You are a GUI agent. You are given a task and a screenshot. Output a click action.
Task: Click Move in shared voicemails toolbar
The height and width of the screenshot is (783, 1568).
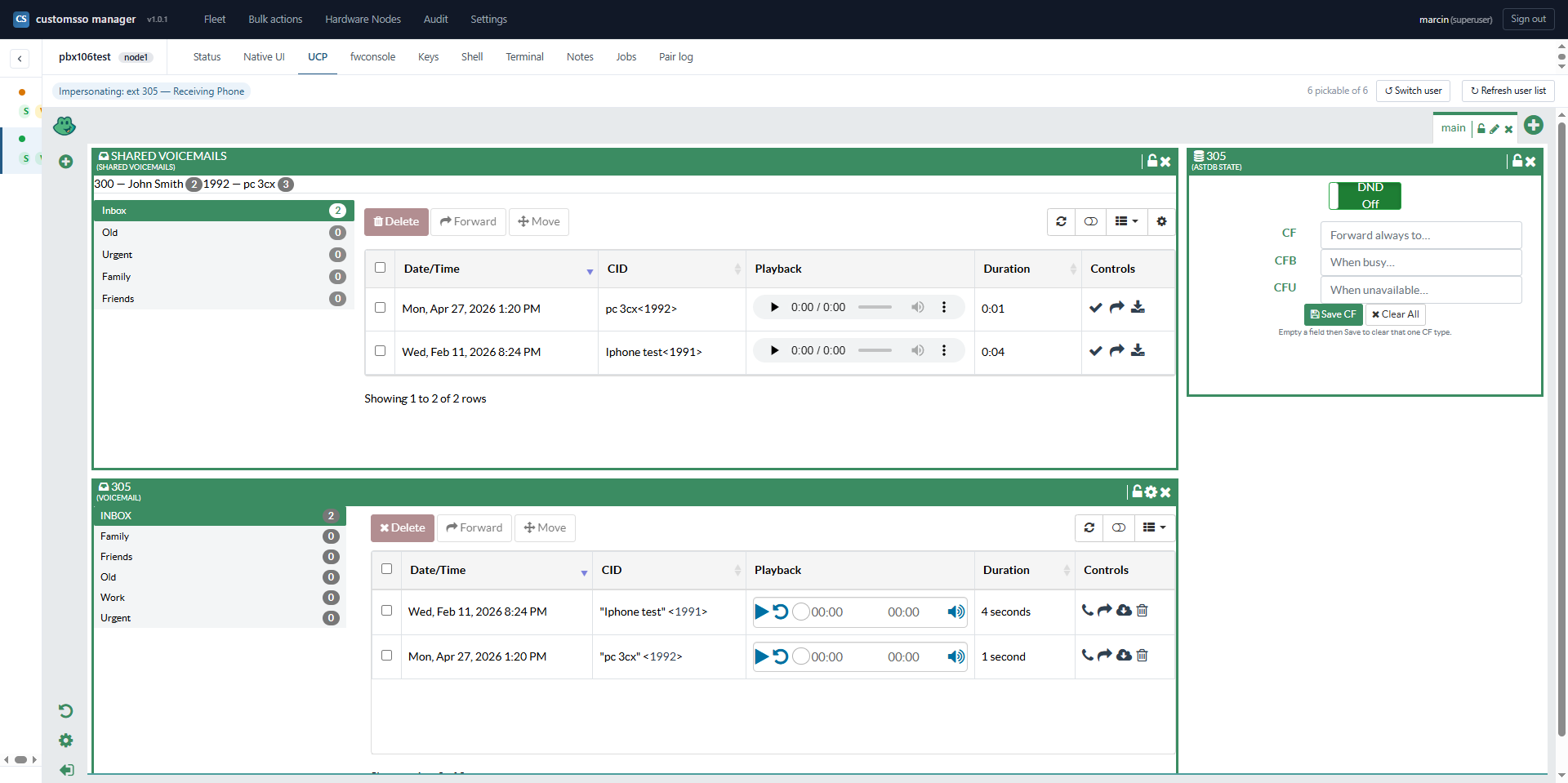pos(538,221)
